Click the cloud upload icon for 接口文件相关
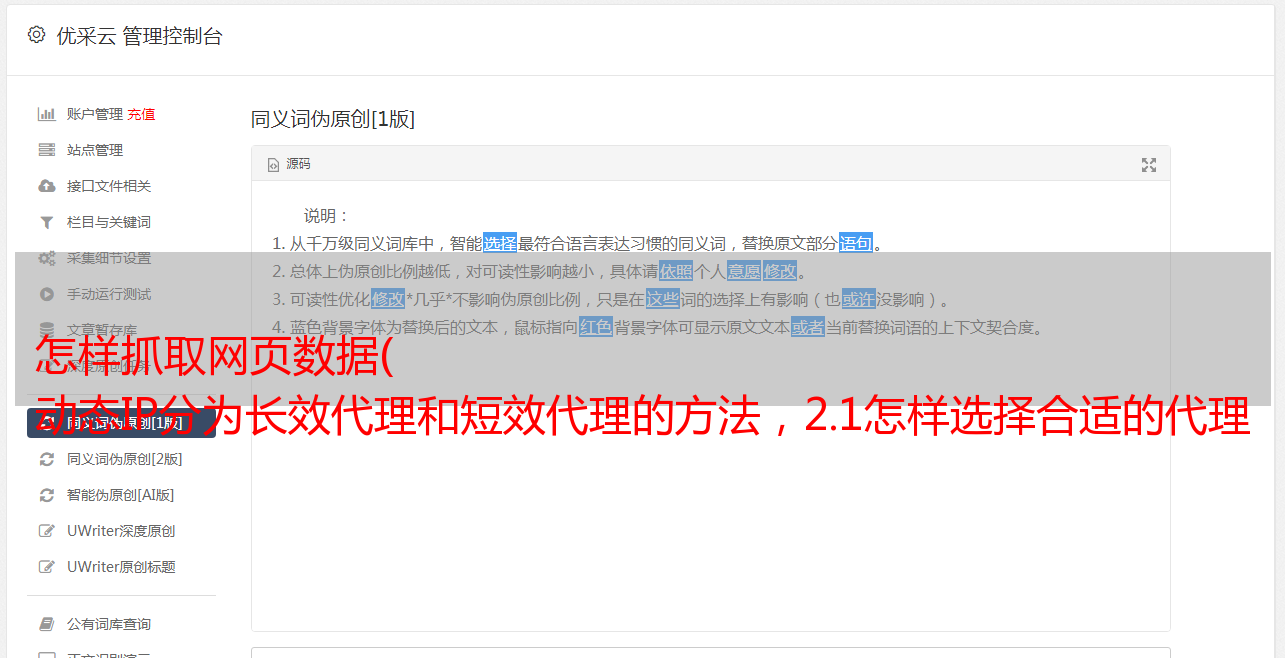1285x658 pixels. coord(46,186)
